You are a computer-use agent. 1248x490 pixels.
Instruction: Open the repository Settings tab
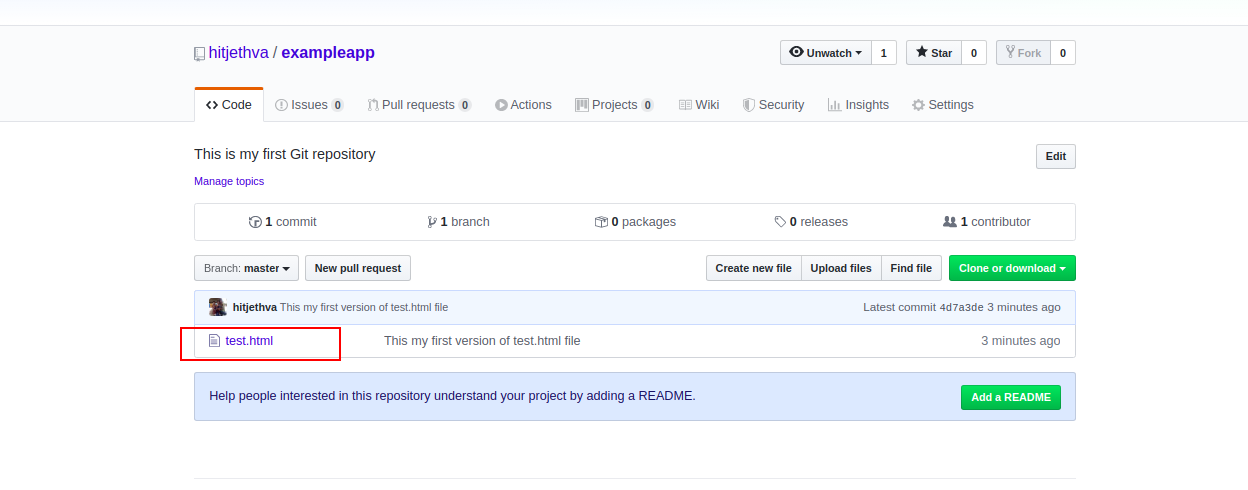[x=942, y=105]
